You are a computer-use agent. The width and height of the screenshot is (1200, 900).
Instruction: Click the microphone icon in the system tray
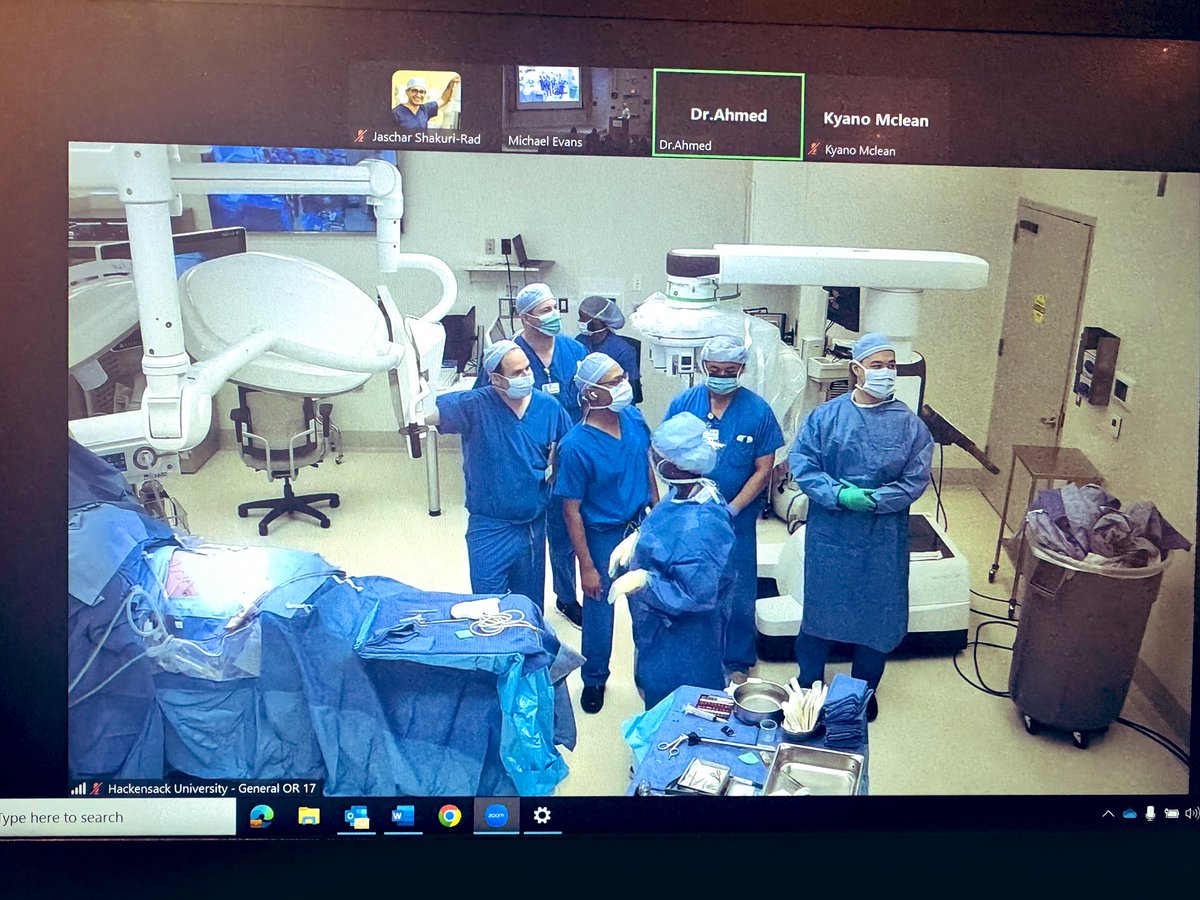(1150, 812)
